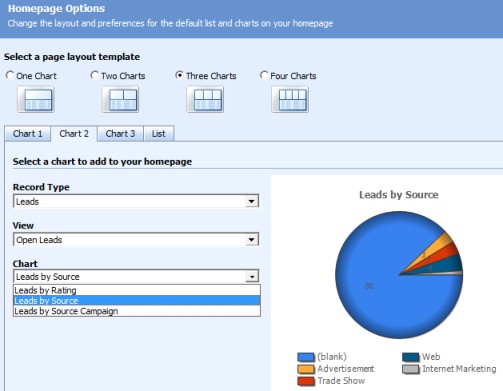Viewport: 503px width, 391px height.
Task: Click 'Select a page layout template' heading
Action: tap(72, 57)
